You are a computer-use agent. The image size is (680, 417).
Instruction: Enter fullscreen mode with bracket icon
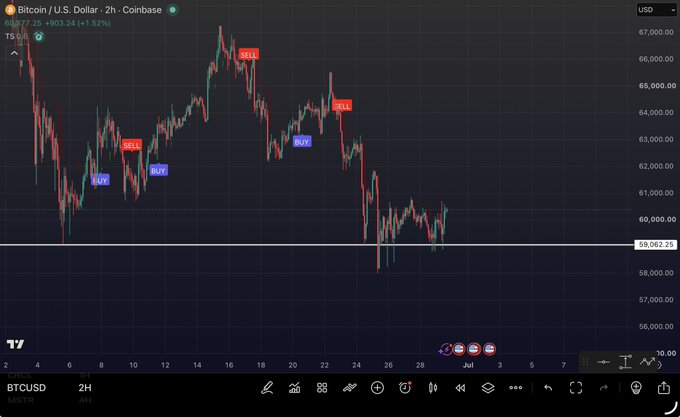[576, 388]
